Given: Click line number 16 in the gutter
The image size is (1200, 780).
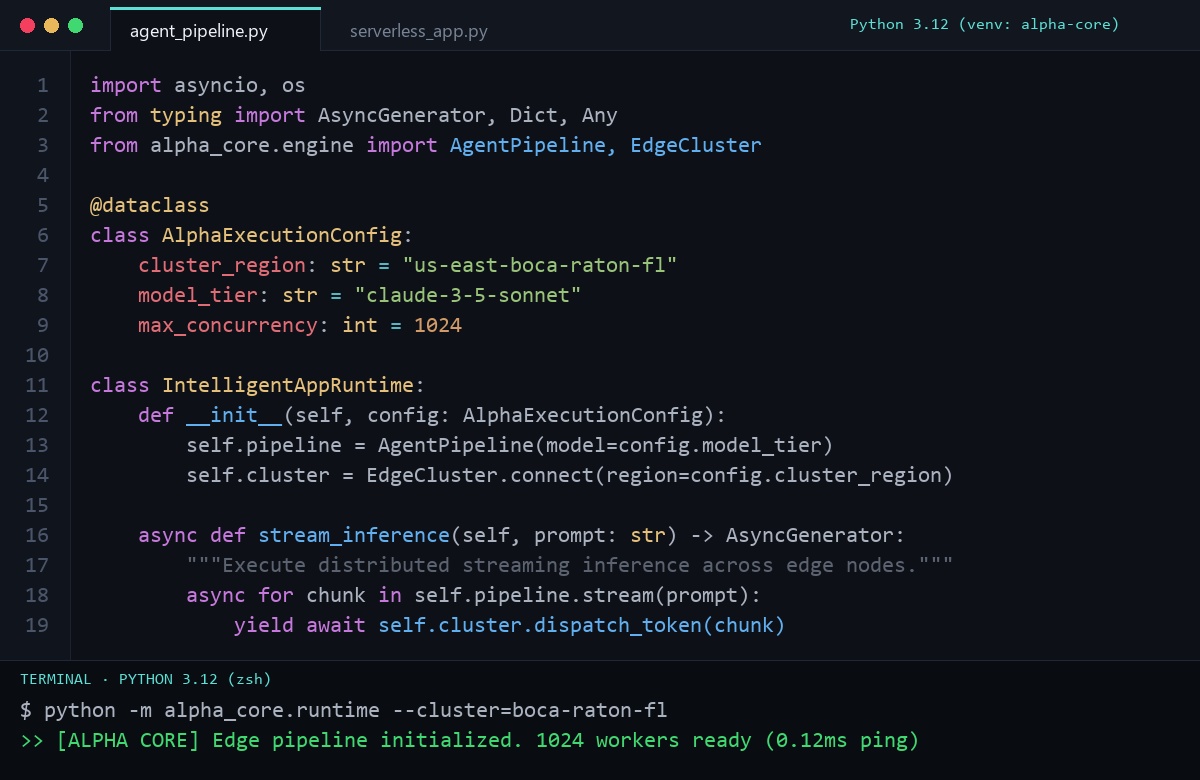Looking at the screenshot, I should coord(37,535).
